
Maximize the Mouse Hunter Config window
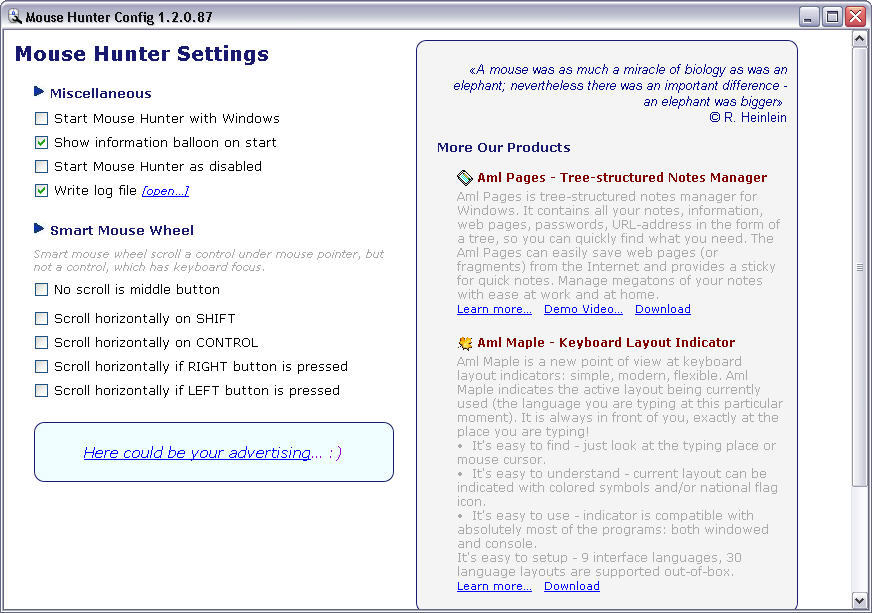click(x=833, y=17)
